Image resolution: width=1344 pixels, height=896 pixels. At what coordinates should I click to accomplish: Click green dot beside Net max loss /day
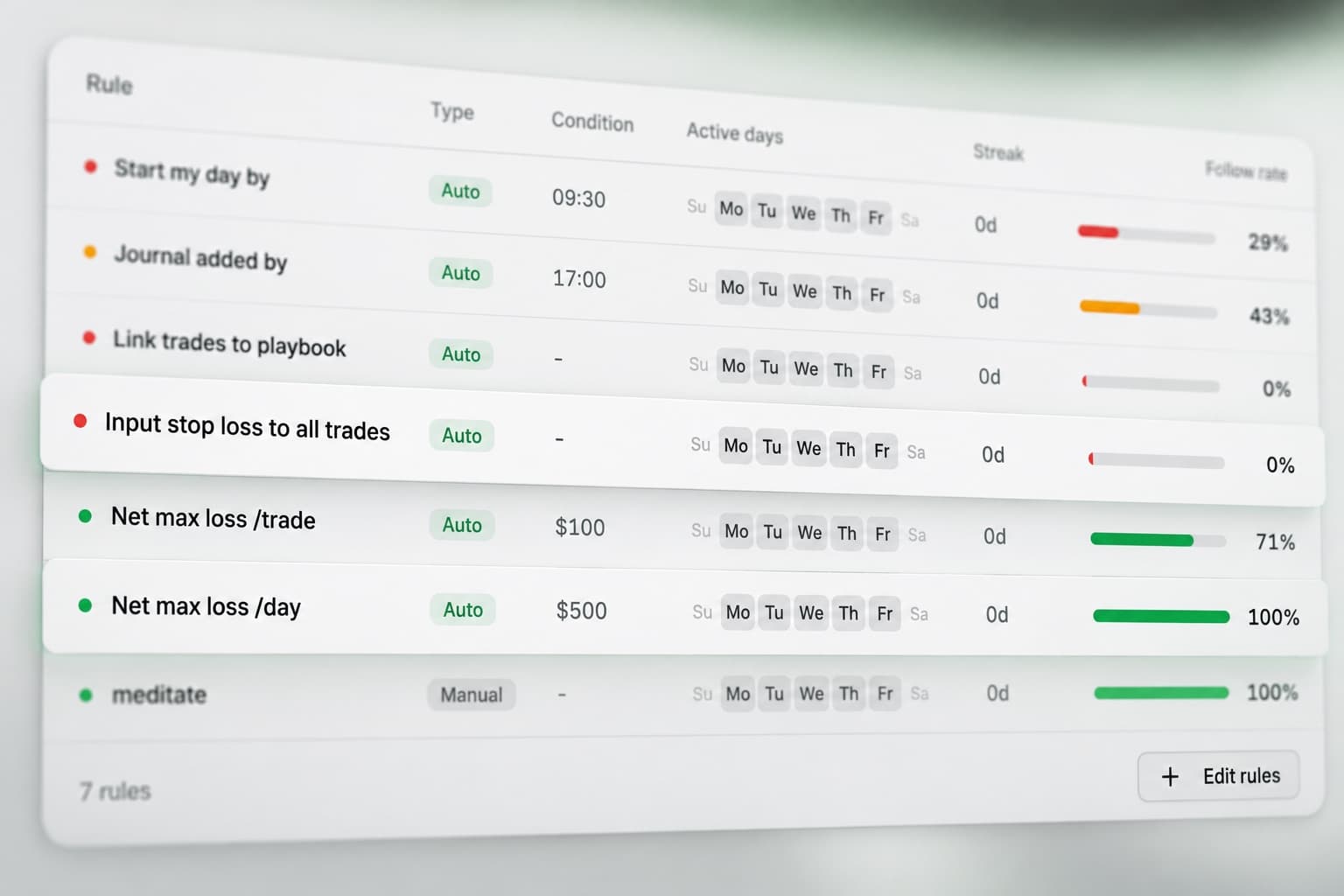[x=85, y=605]
